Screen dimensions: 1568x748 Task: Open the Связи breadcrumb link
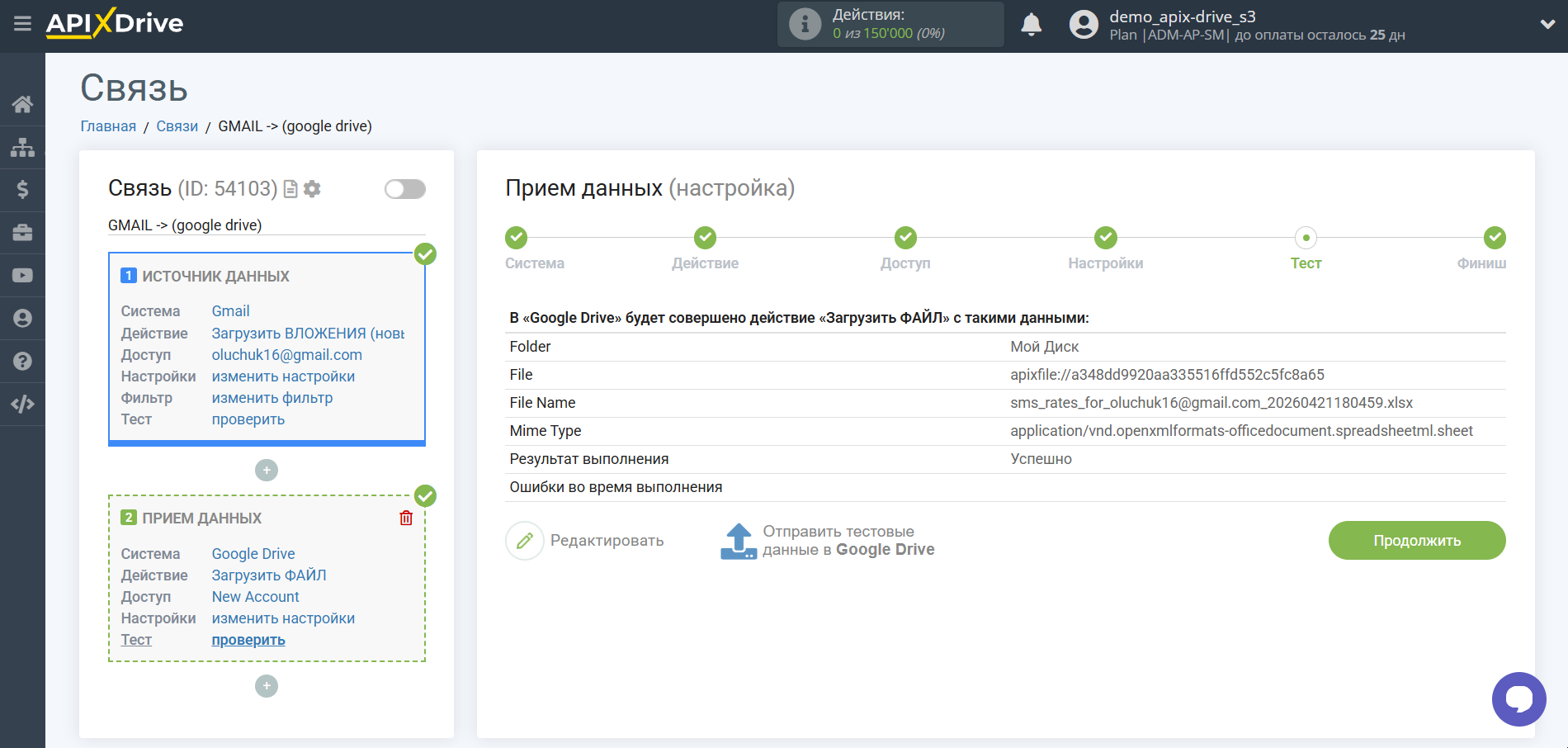177,126
